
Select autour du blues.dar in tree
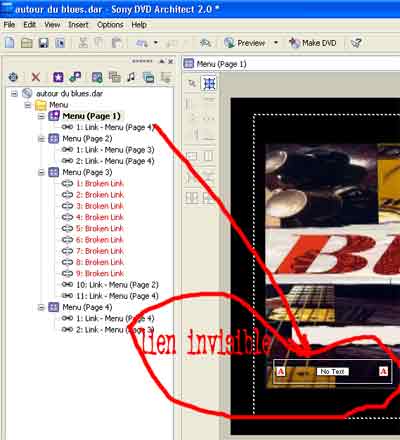(69, 93)
